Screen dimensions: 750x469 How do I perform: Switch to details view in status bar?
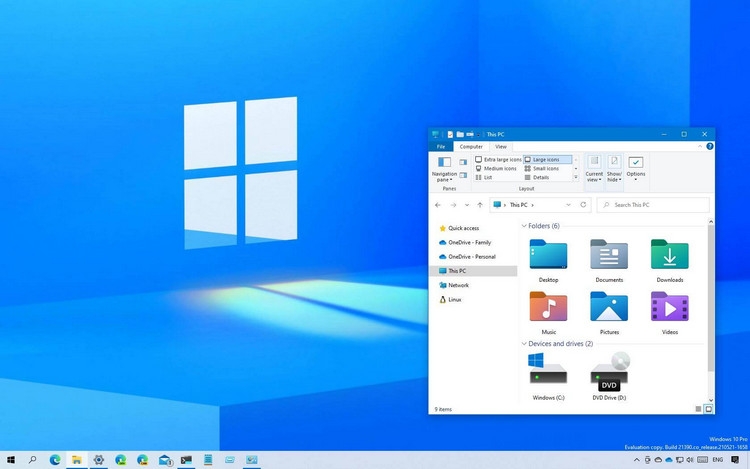(698, 409)
